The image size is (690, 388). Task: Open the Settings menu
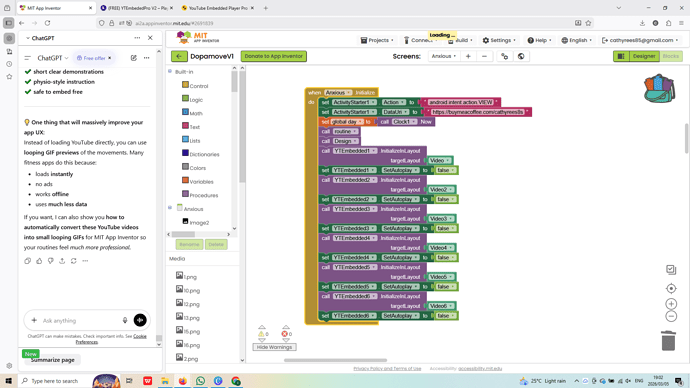[499, 40]
